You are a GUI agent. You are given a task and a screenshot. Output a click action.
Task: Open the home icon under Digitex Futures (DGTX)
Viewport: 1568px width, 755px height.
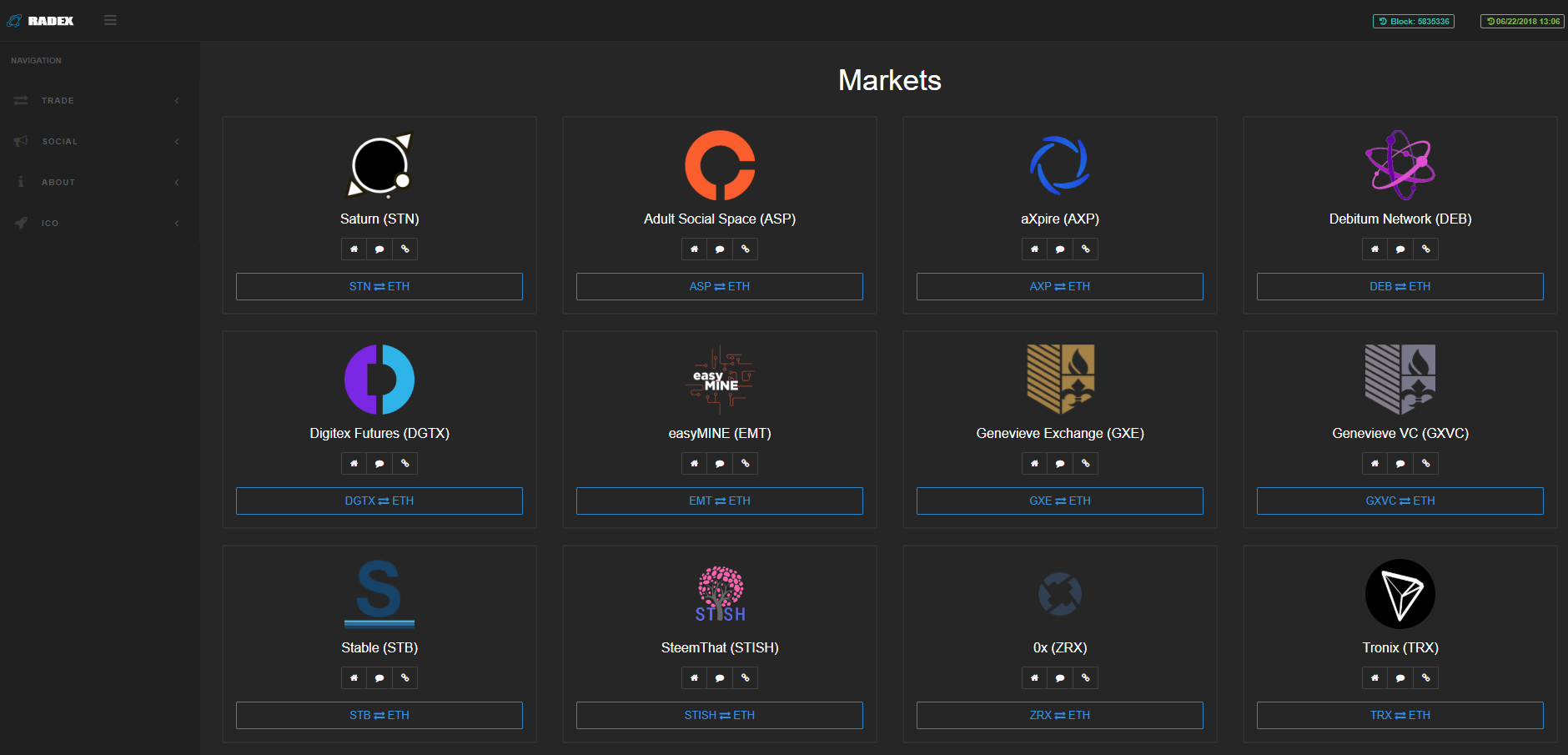(354, 463)
